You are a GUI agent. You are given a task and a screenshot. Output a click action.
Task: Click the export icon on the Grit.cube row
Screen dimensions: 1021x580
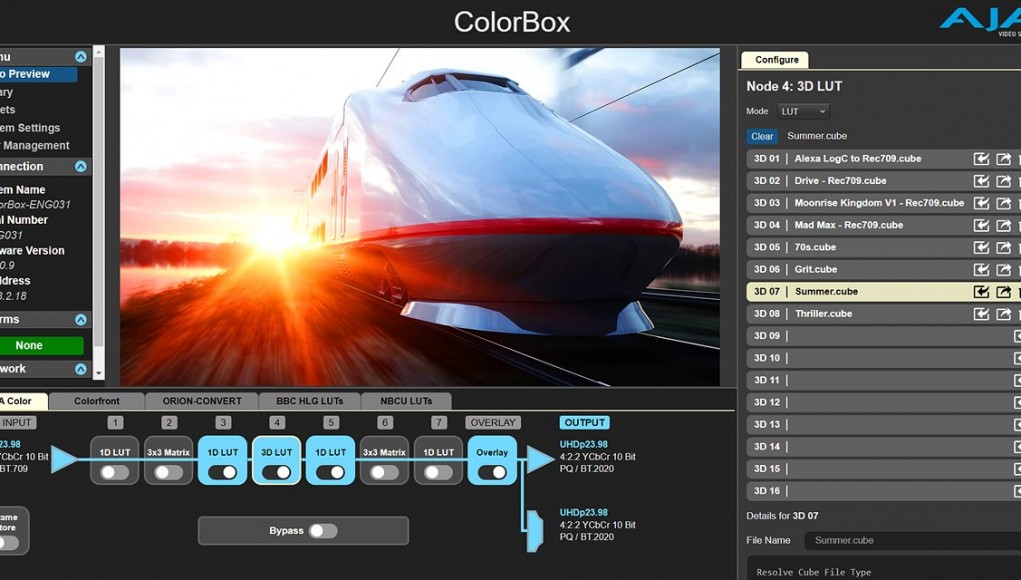[x=1003, y=269]
